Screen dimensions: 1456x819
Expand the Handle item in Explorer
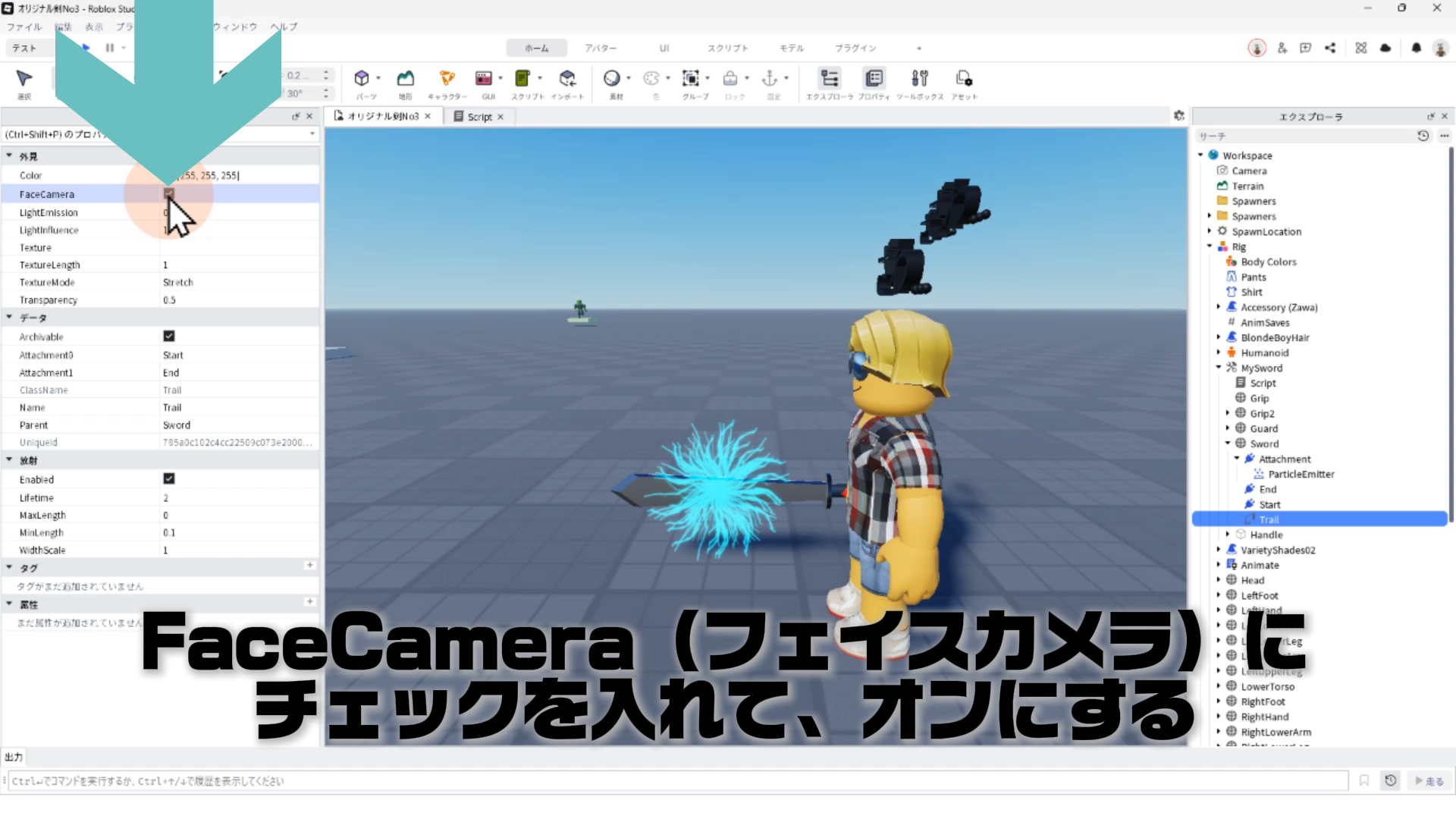pyautogui.click(x=1228, y=535)
